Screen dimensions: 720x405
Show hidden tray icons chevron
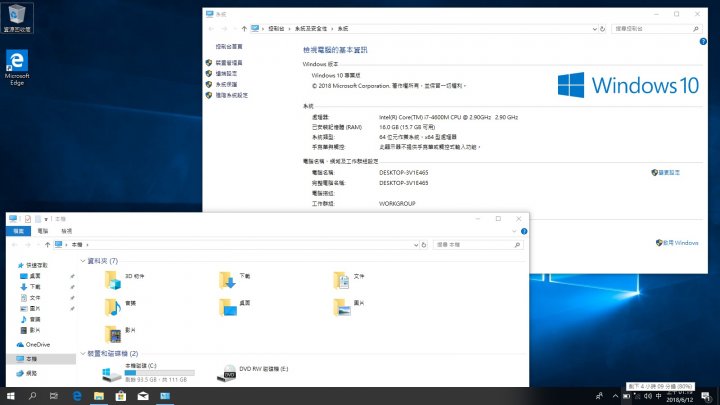(x=615, y=396)
